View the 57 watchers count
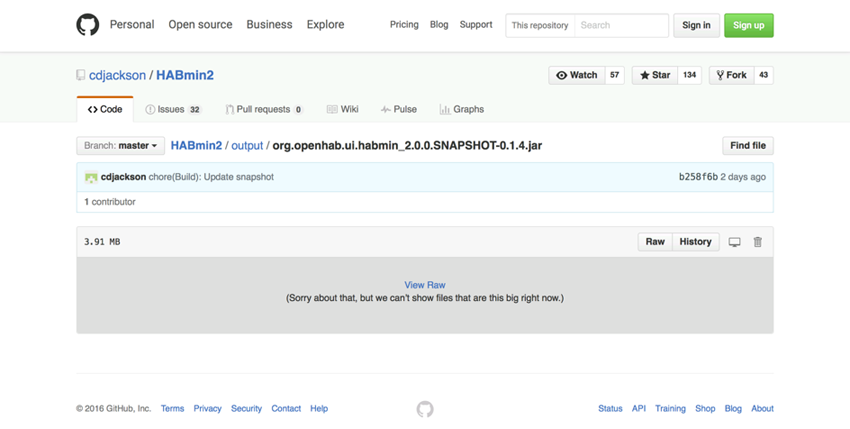The height and width of the screenshot is (429, 850). coord(614,75)
